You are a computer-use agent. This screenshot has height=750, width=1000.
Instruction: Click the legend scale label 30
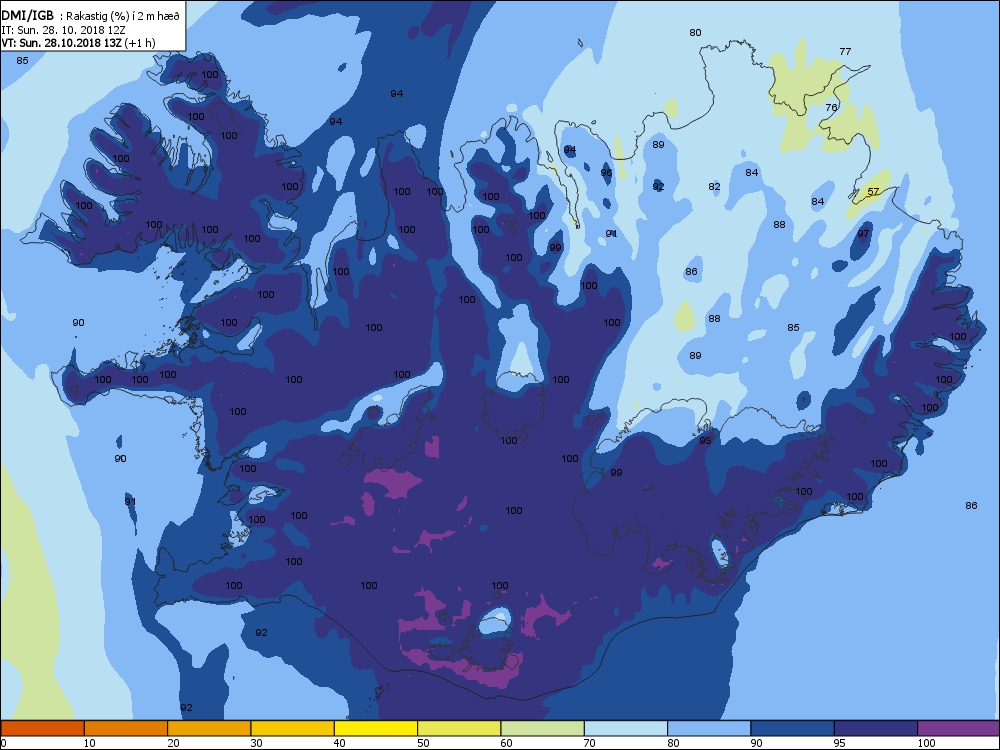tap(256, 743)
